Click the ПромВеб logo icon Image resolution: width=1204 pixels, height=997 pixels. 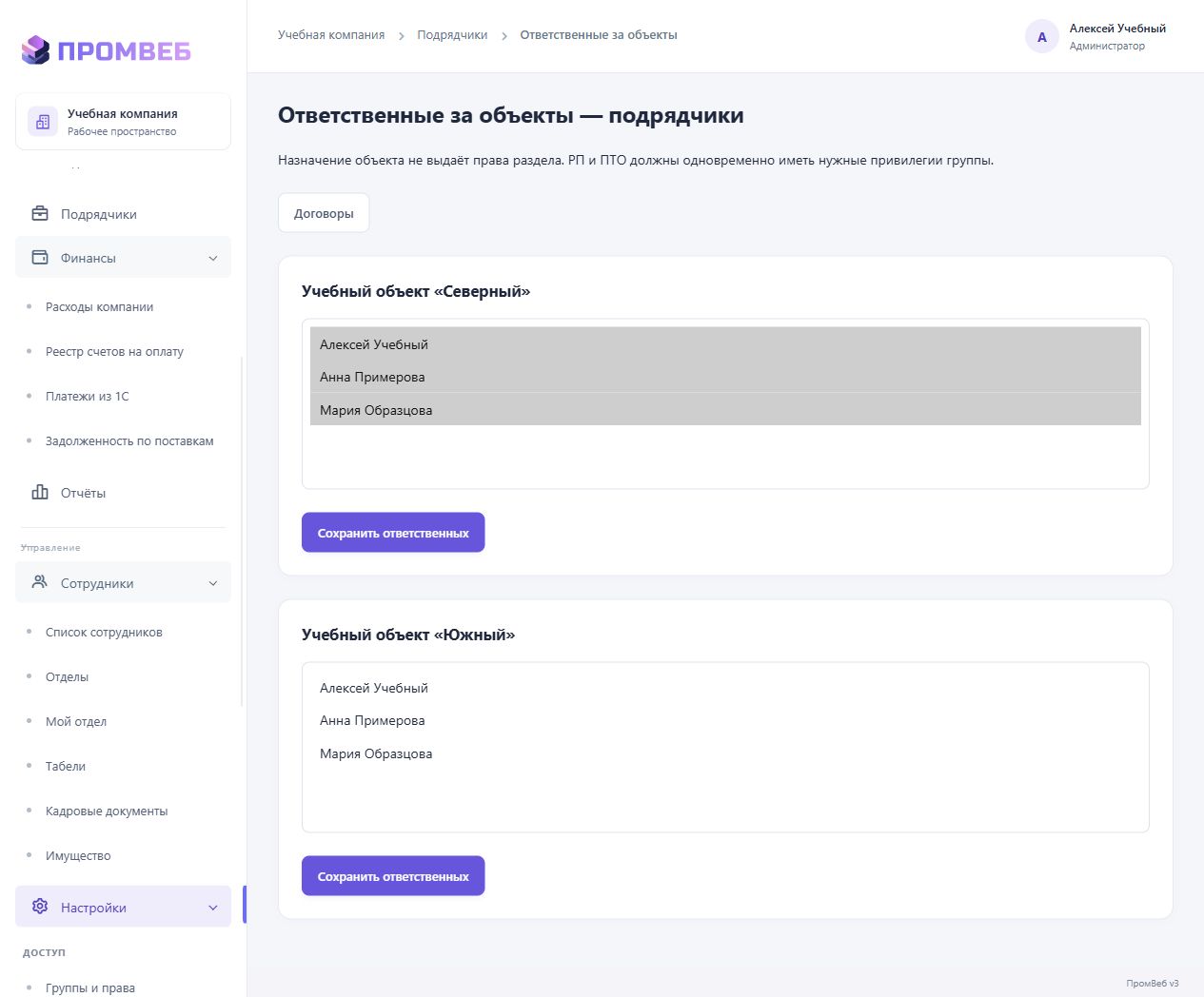tap(35, 50)
